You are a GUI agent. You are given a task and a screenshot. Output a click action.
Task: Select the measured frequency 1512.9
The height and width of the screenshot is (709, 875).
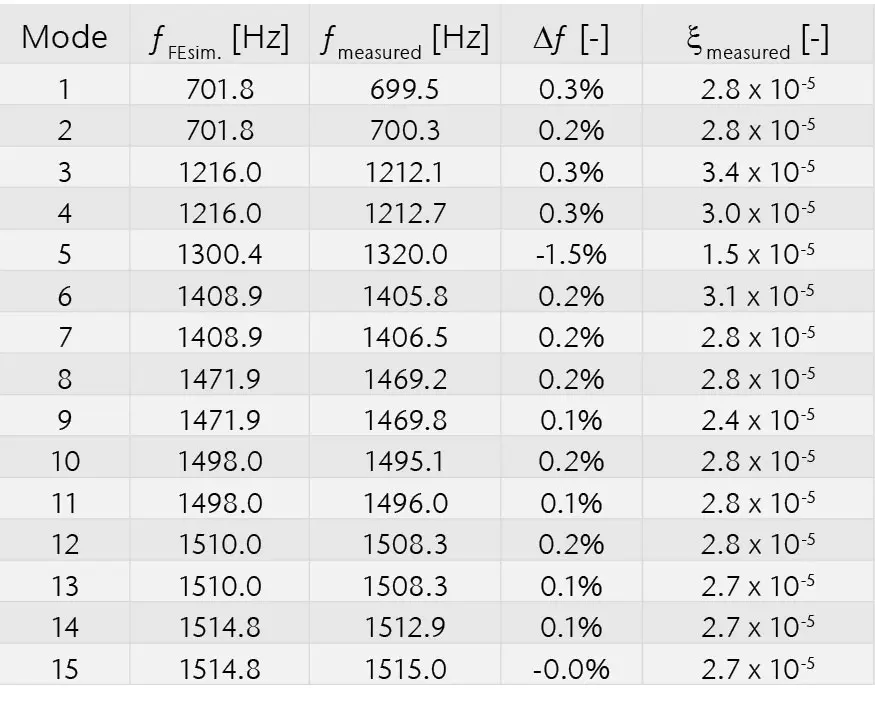(x=404, y=627)
